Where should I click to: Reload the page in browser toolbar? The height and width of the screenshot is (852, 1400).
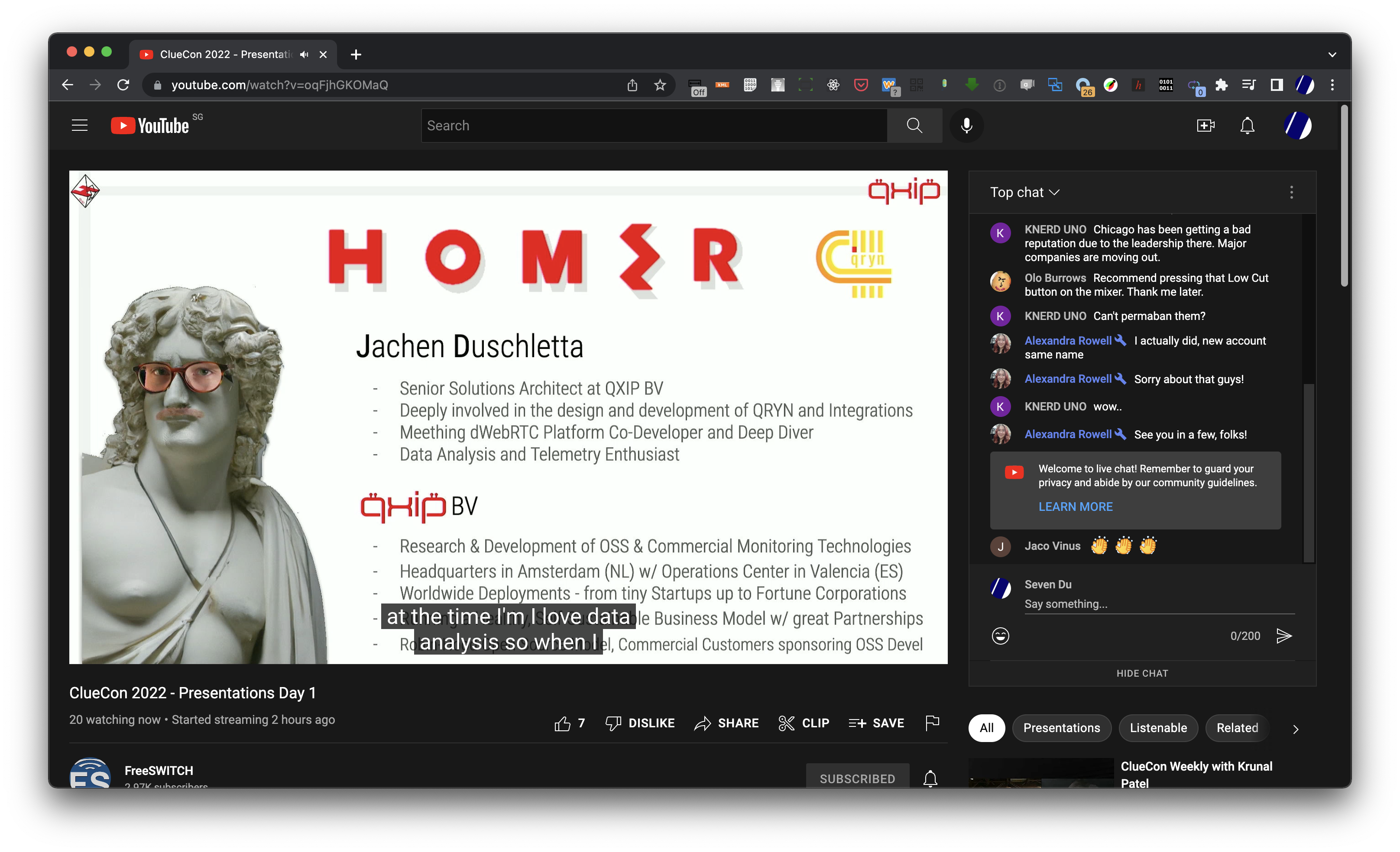[123, 84]
